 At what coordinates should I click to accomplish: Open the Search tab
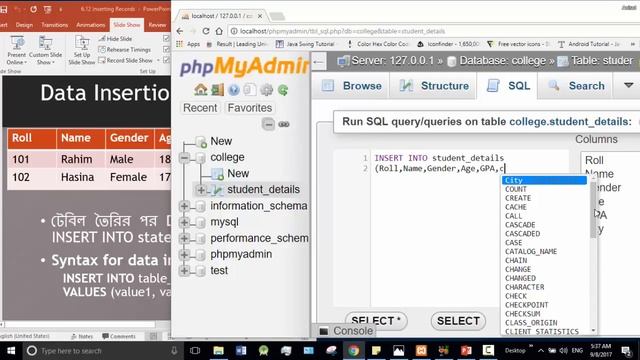(x=575, y=86)
